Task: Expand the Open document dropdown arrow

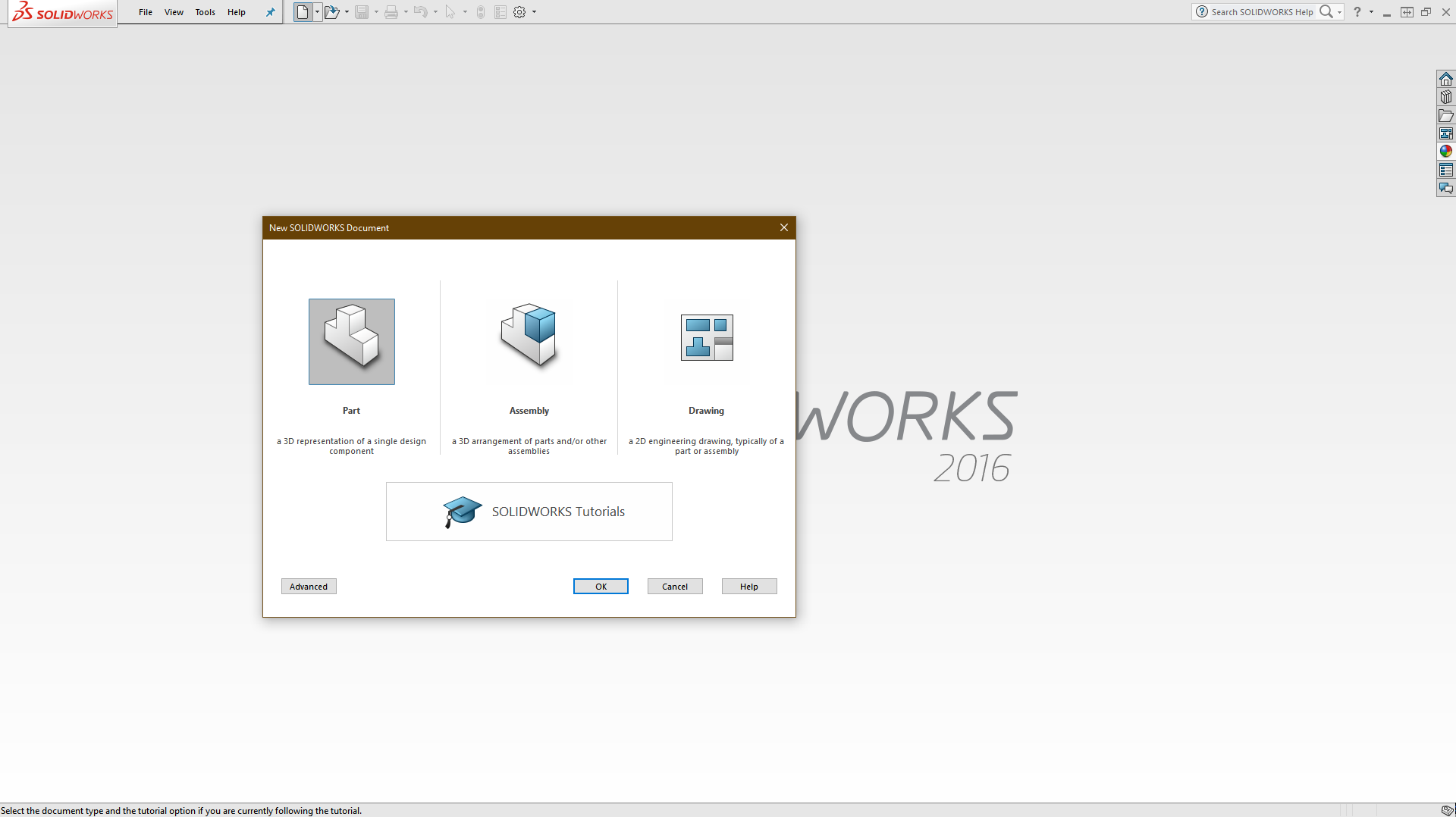Action: (347, 12)
